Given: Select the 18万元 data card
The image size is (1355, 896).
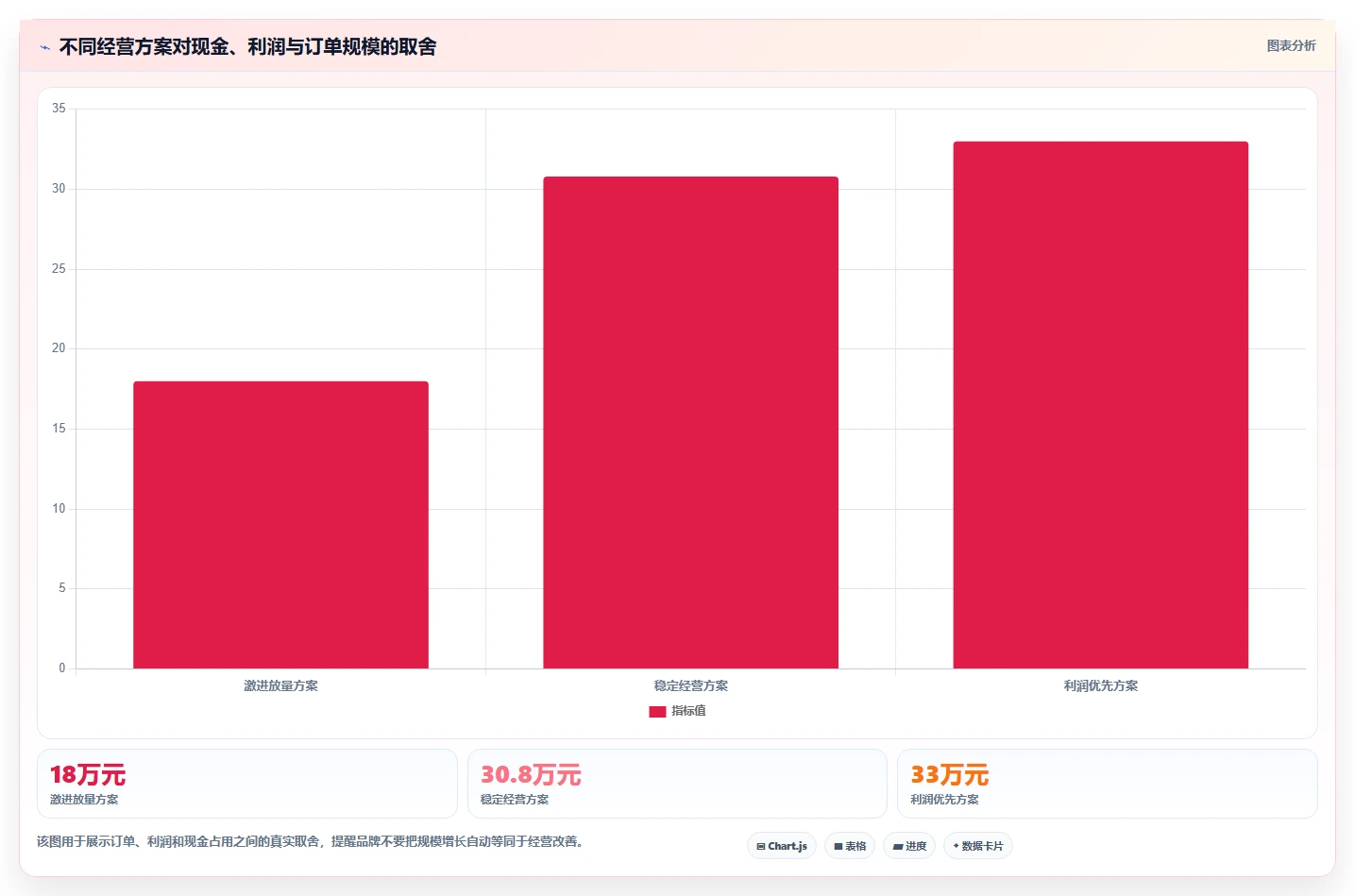Looking at the screenshot, I should pos(247,784).
